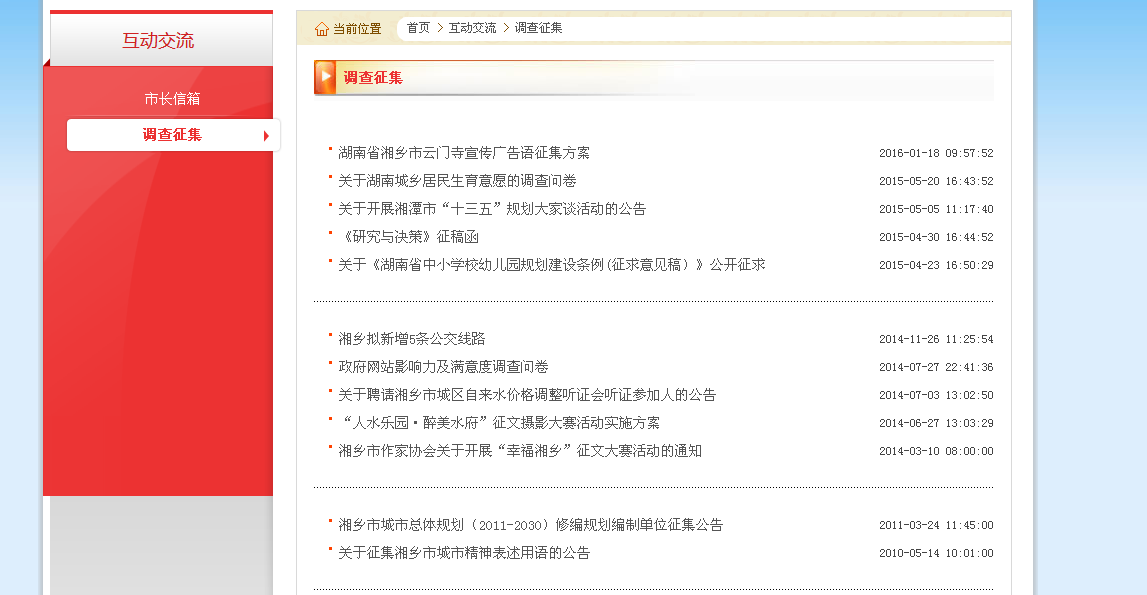
Task: Click the red arrow icon on 调查征集 header
Action: pos(324,77)
